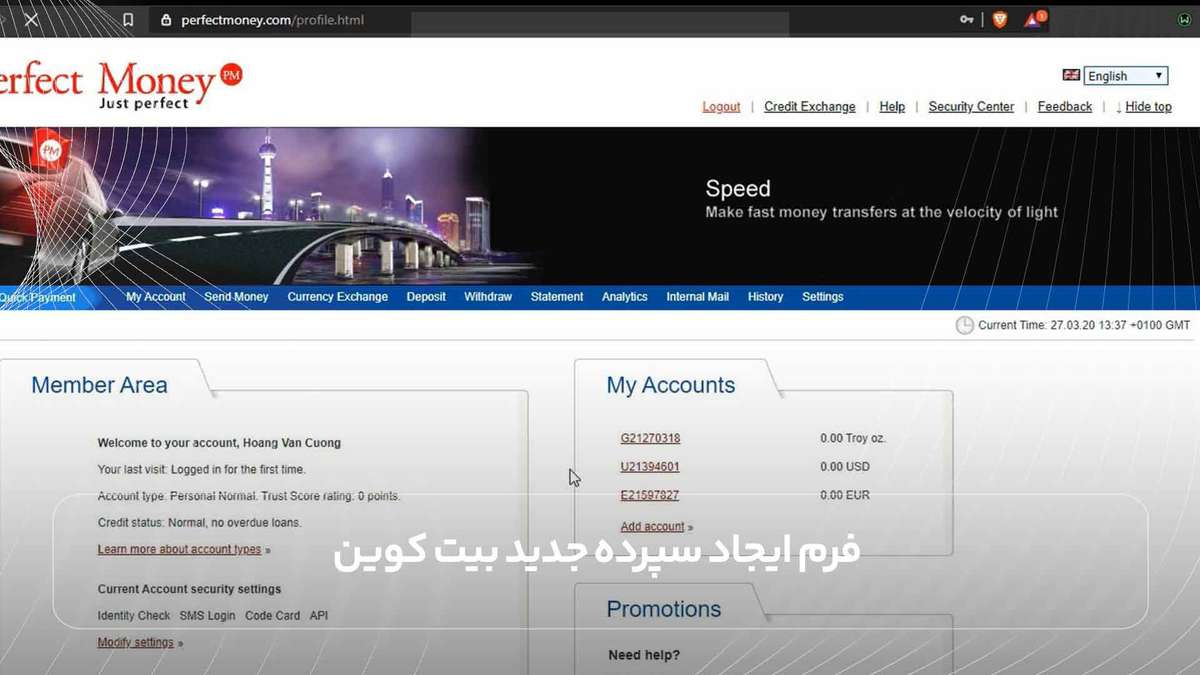The width and height of the screenshot is (1200, 675).
Task: Click the 0.00 Troy oz. balance
Action: [853, 438]
